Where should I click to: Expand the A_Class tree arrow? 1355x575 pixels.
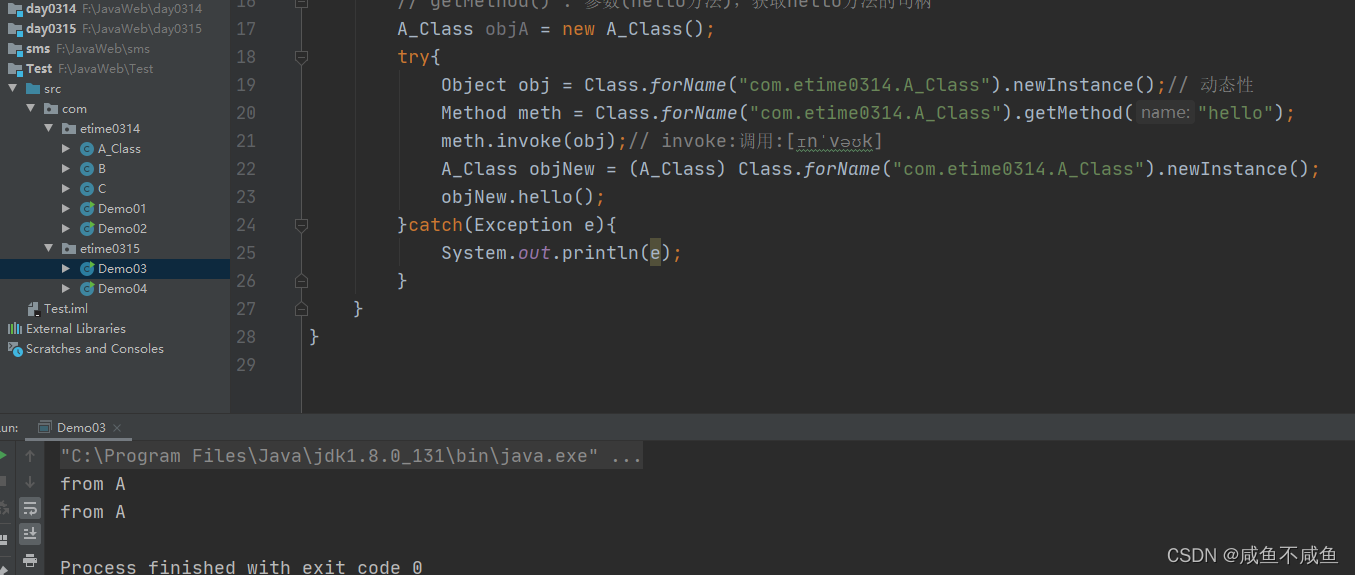click(x=66, y=149)
